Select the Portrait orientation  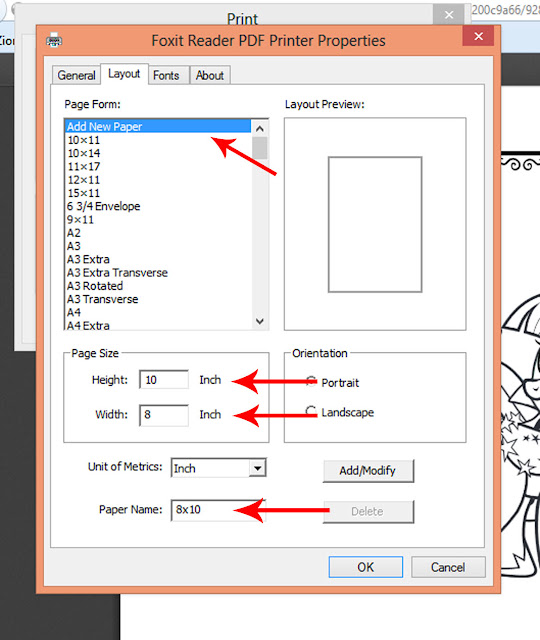[332, 382]
